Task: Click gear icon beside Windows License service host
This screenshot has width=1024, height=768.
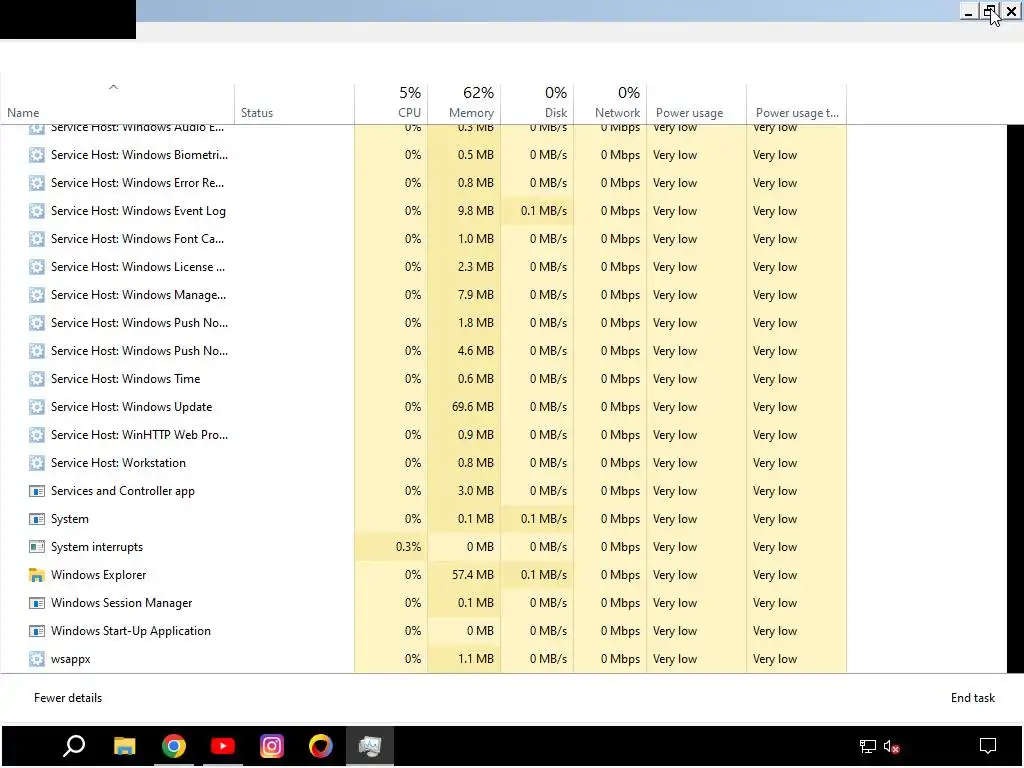Action: pyautogui.click(x=37, y=267)
